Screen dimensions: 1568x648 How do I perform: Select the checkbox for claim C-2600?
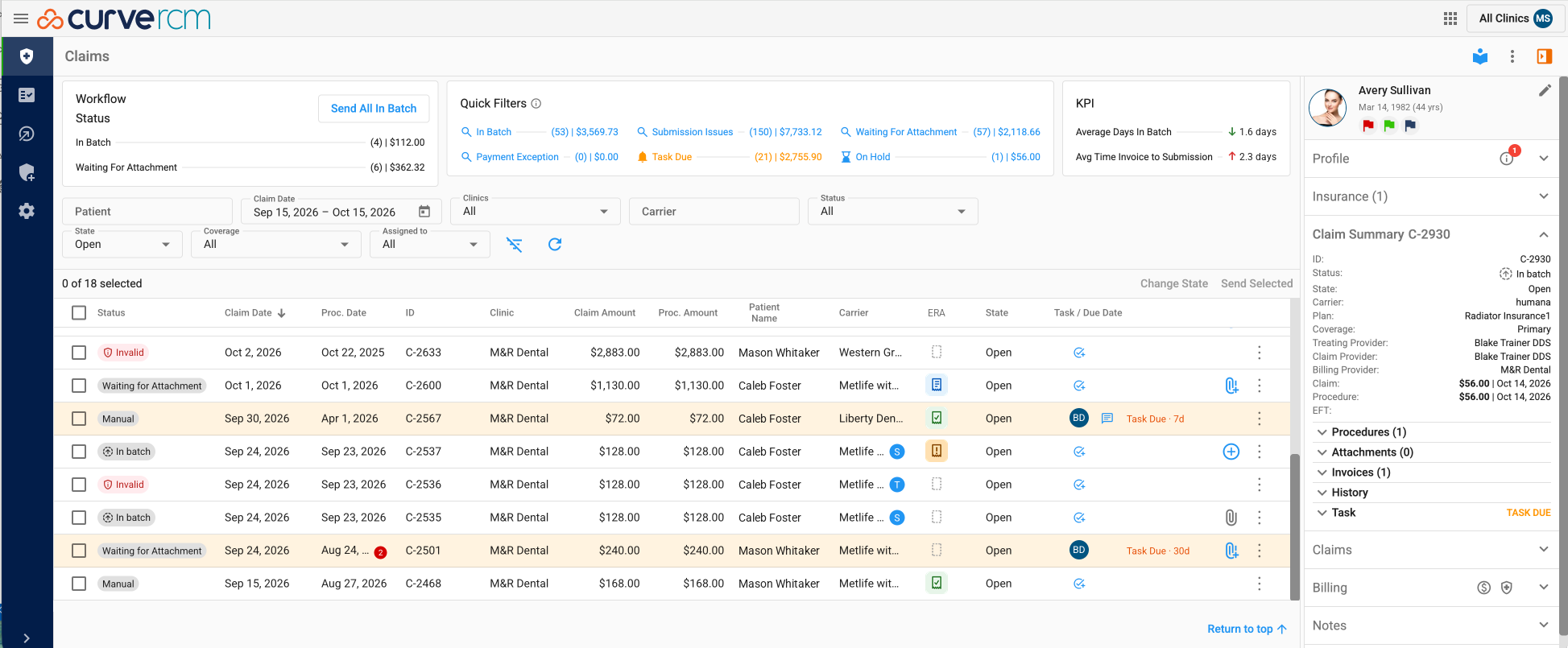click(x=79, y=386)
